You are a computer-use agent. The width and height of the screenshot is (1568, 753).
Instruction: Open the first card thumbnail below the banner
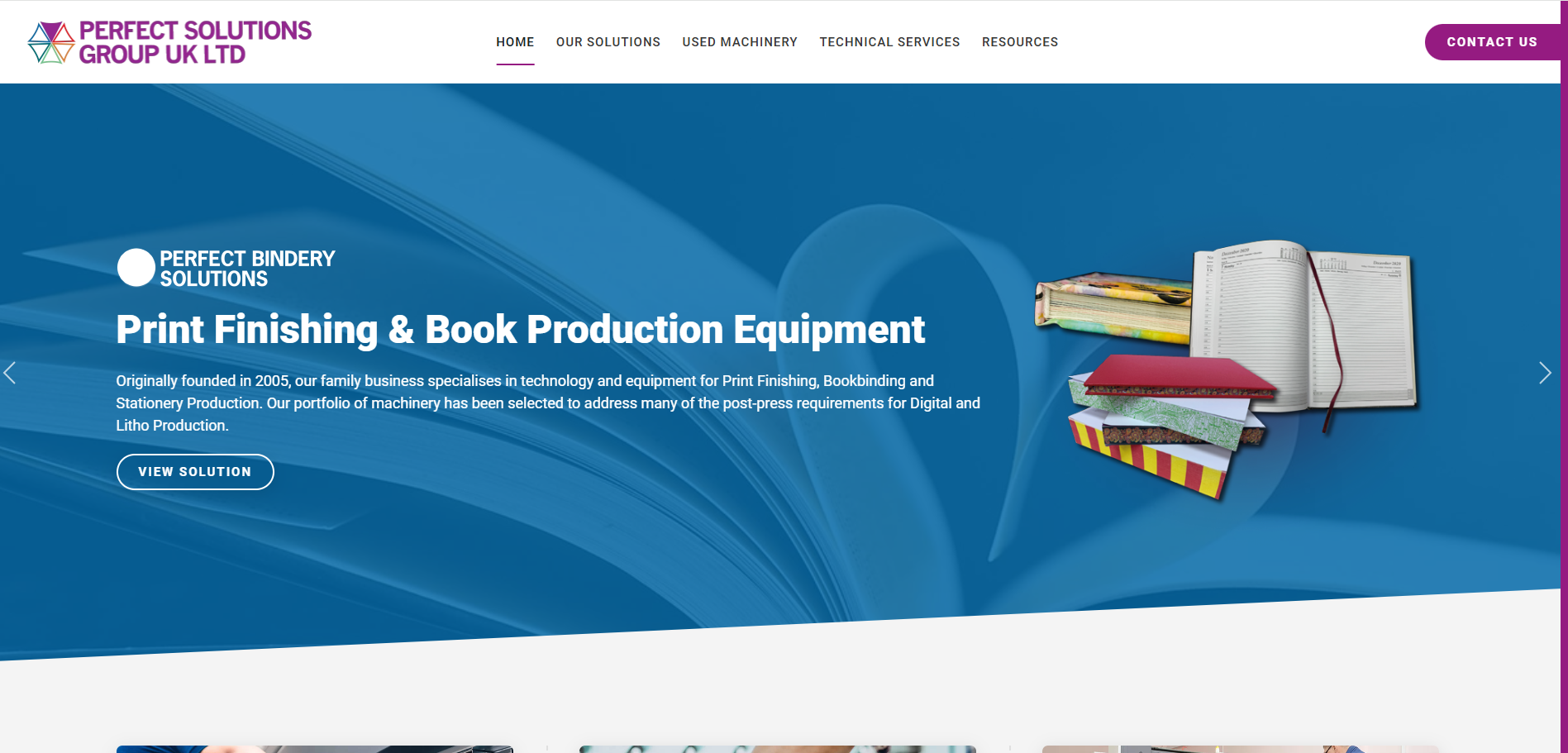[x=314, y=749]
